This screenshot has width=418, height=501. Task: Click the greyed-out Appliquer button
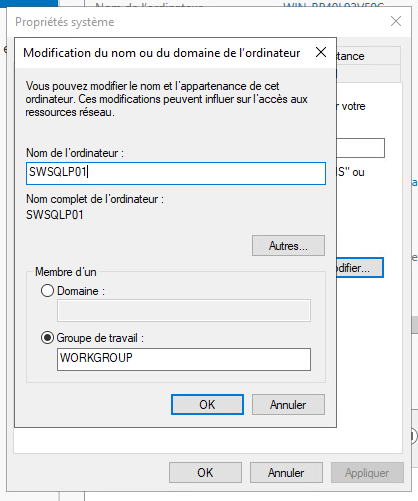click(x=367, y=472)
